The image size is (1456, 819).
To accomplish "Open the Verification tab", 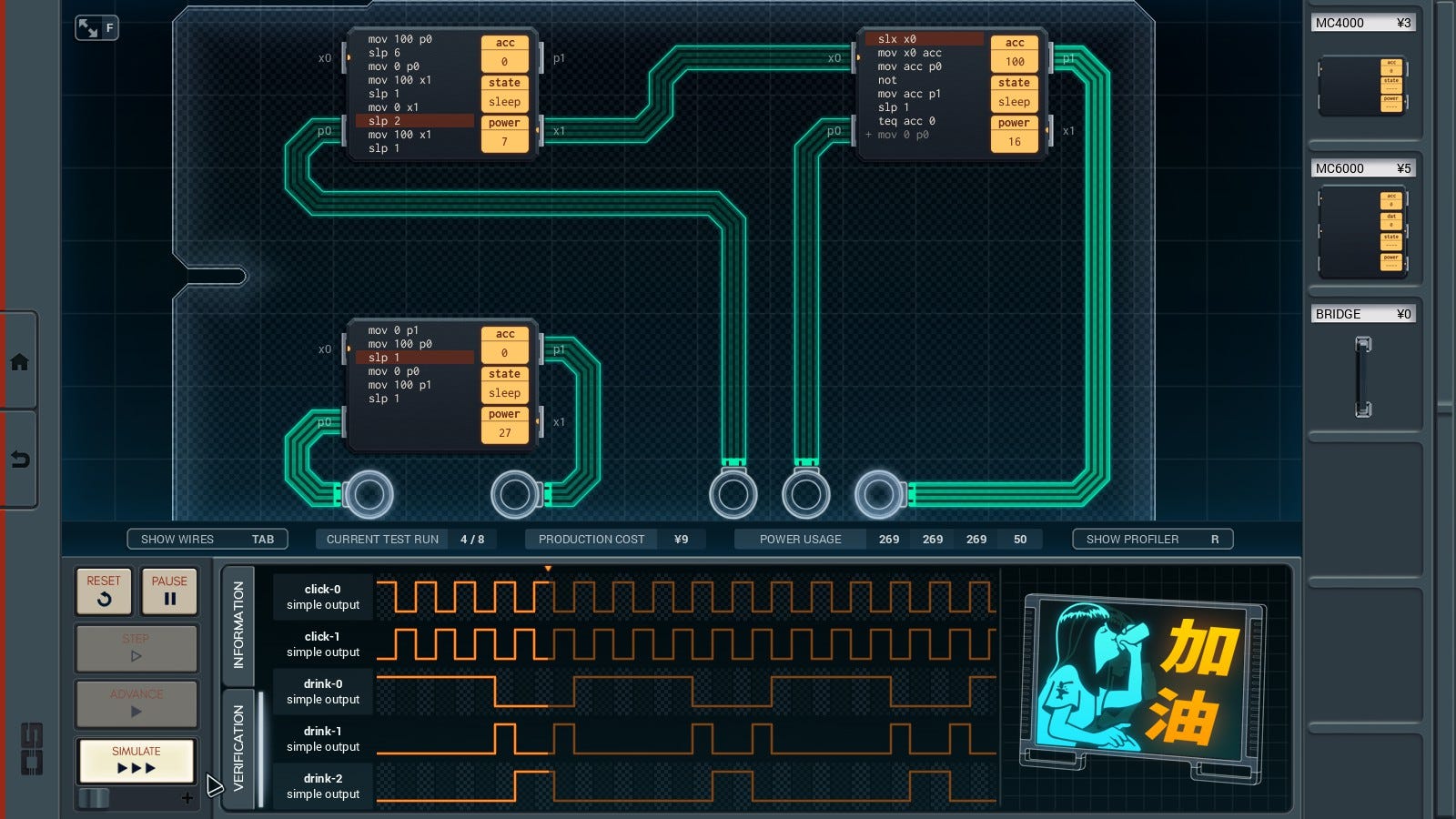I will click(x=238, y=748).
